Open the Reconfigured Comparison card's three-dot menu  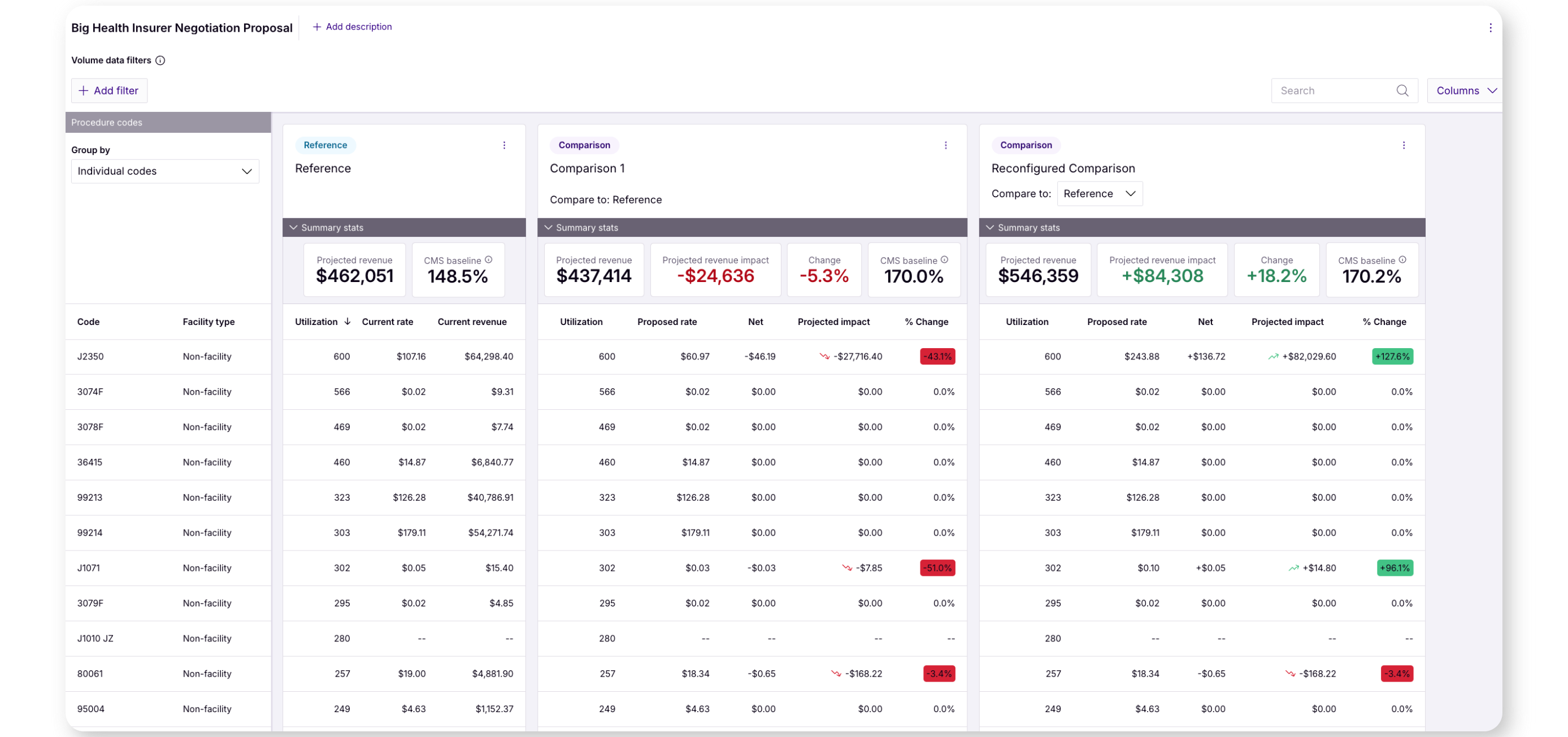[1404, 145]
